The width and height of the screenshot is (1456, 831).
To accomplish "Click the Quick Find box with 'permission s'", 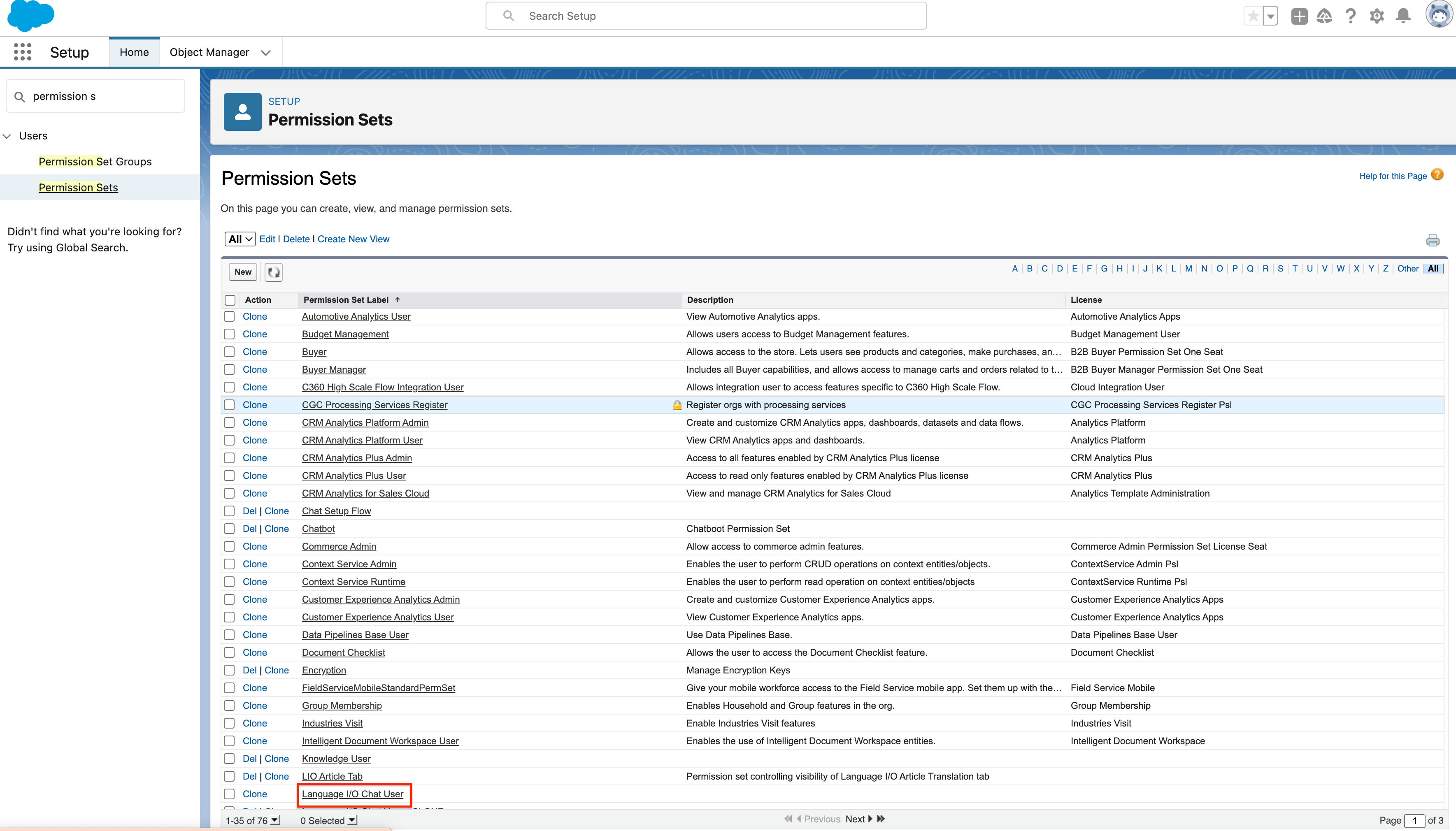I will coord(95,96).
